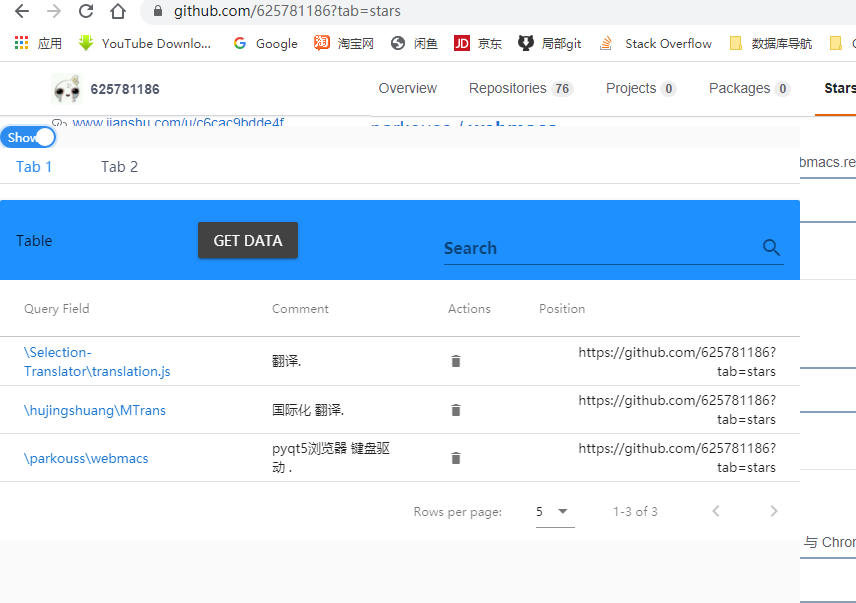Screen dimensions: 856x603
Task: Click into the Search field
Action: click(601, 248)
